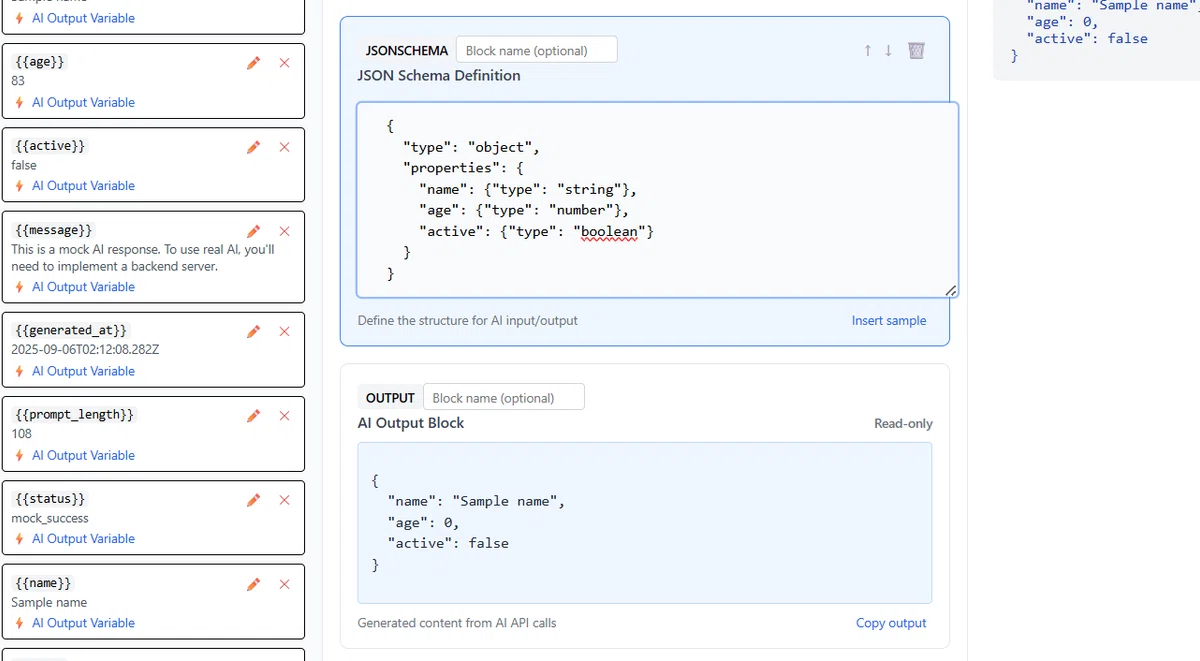Select the {{generated_at}} variable name

pyautogui.click(x=71, y=329)
